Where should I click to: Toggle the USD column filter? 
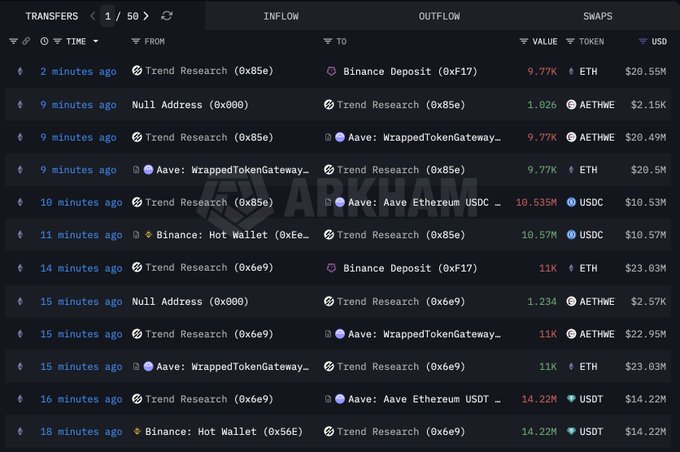pos(643,41)
